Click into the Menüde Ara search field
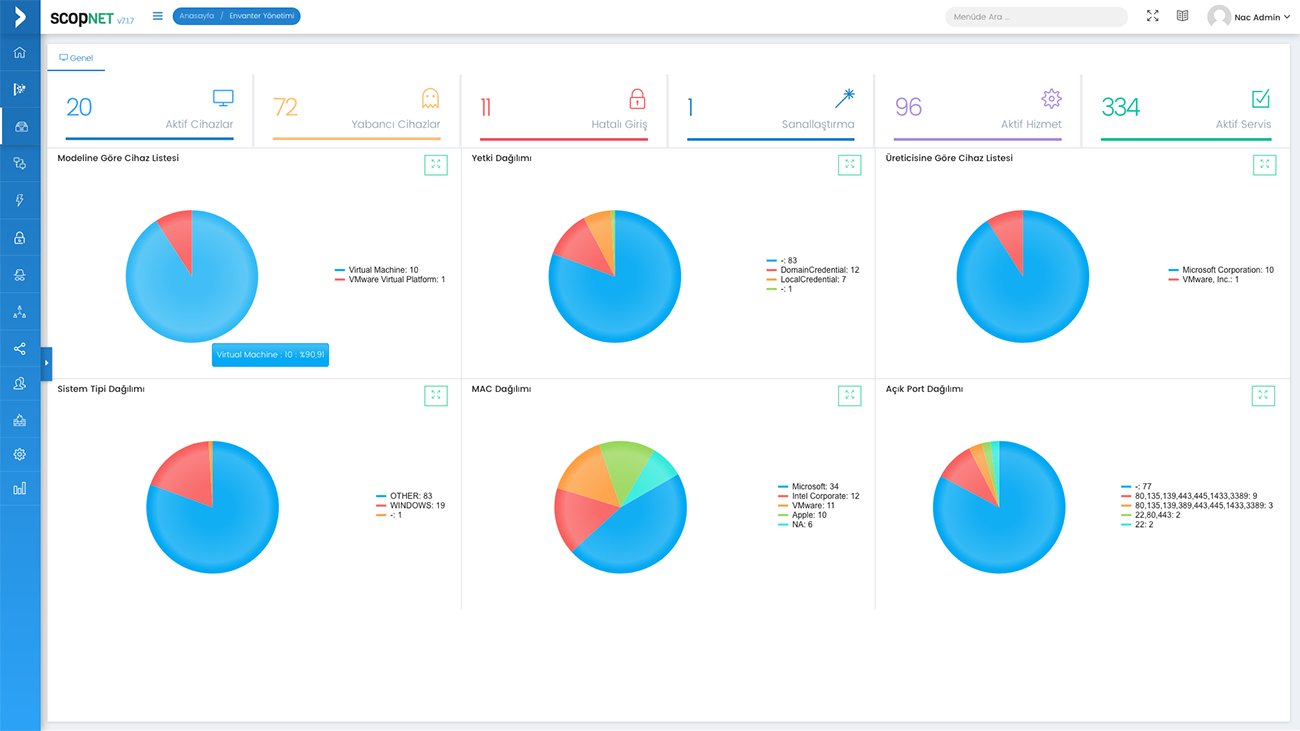 [x=1036, y=17]
